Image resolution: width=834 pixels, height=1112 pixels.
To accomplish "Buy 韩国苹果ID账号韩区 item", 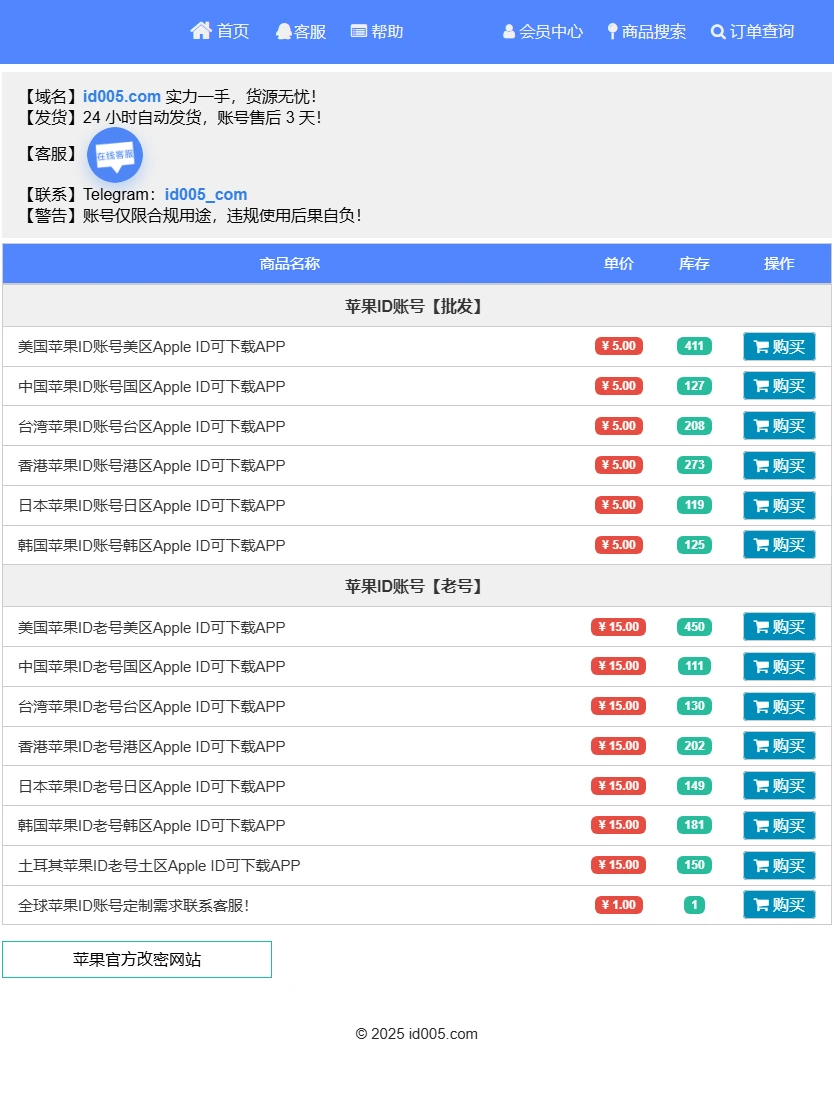I will pos(779,545).
